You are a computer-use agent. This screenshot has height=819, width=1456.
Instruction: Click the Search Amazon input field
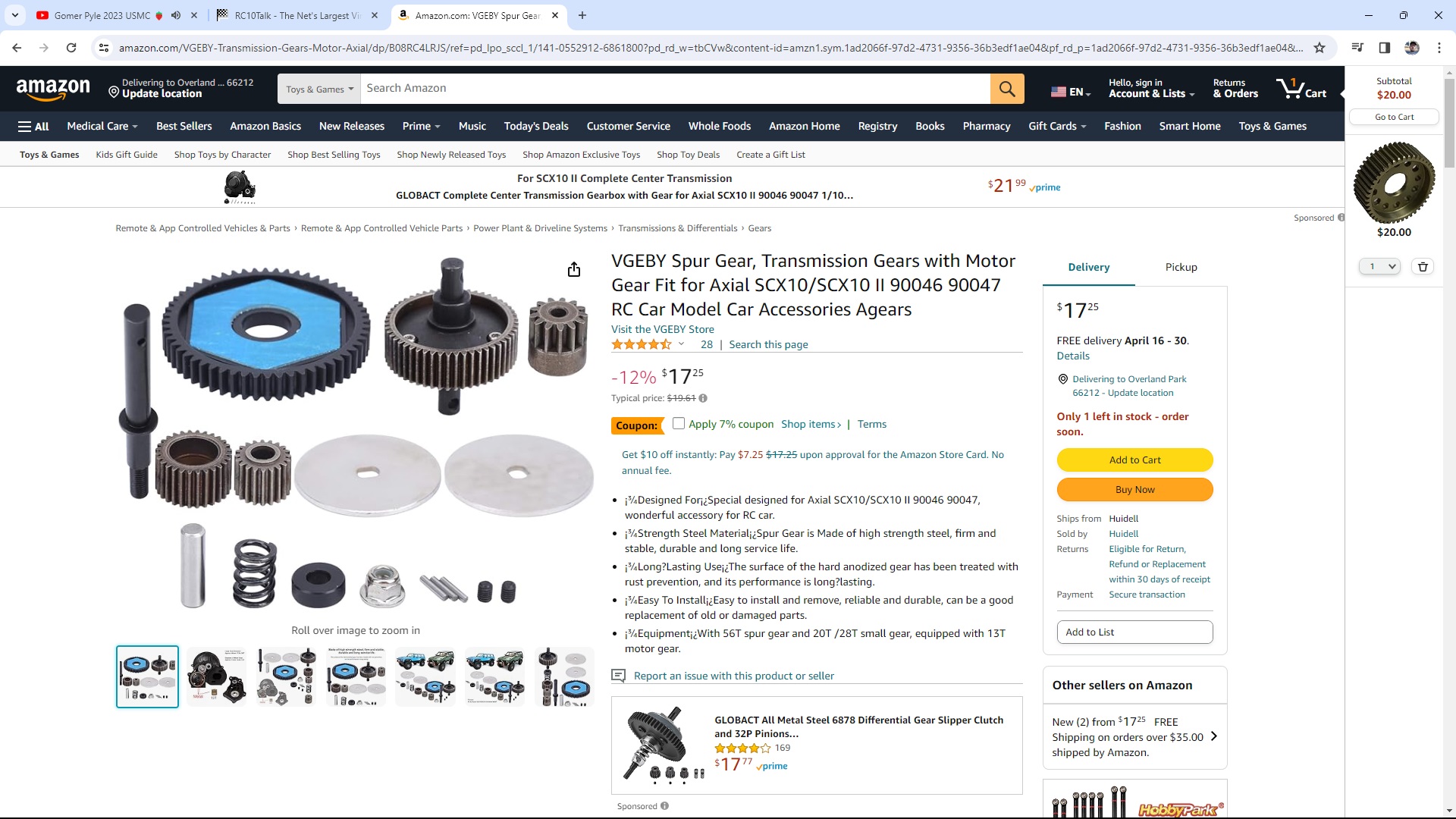pyautogui.click(x=675, y=89)
